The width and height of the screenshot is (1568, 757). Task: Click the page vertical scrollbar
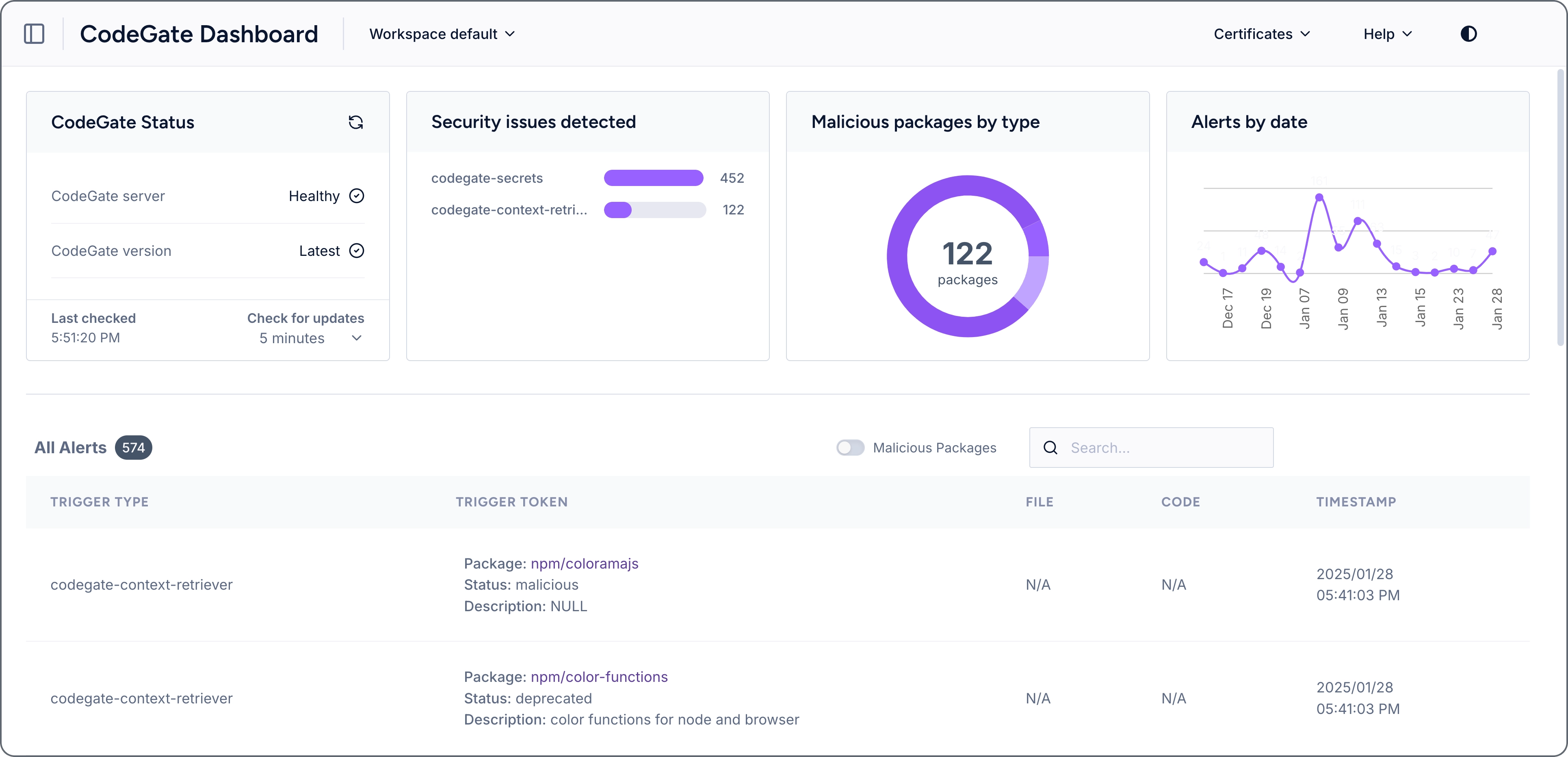click(x=1560, y=207)
